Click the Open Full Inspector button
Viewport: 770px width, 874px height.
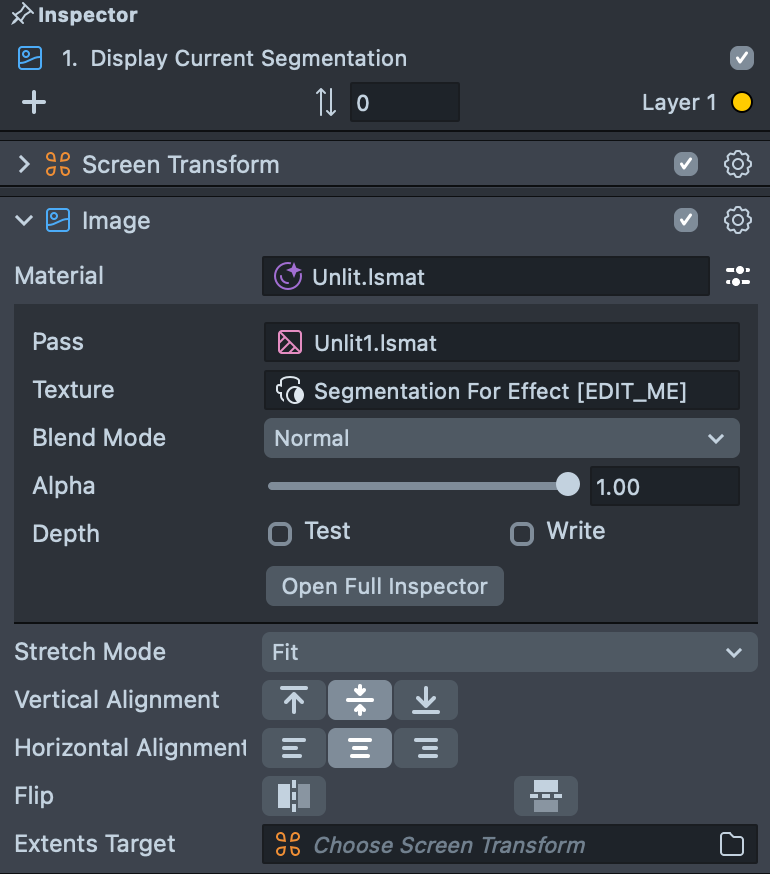click(385, 586)
